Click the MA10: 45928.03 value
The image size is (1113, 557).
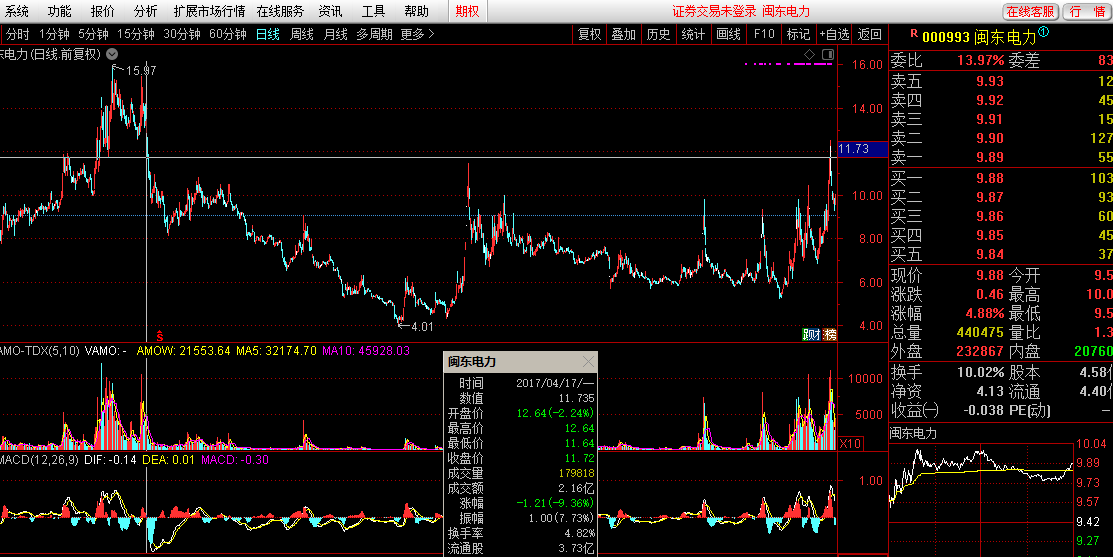click(366, 351)
